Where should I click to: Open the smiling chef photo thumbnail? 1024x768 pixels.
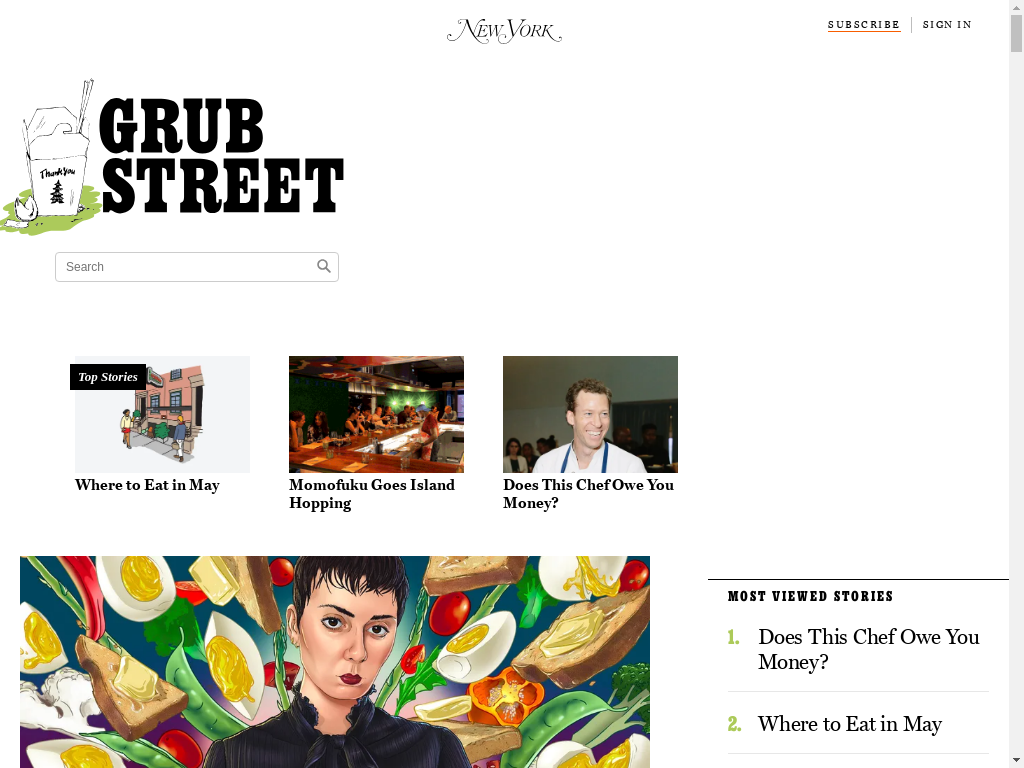click(590, 414)
